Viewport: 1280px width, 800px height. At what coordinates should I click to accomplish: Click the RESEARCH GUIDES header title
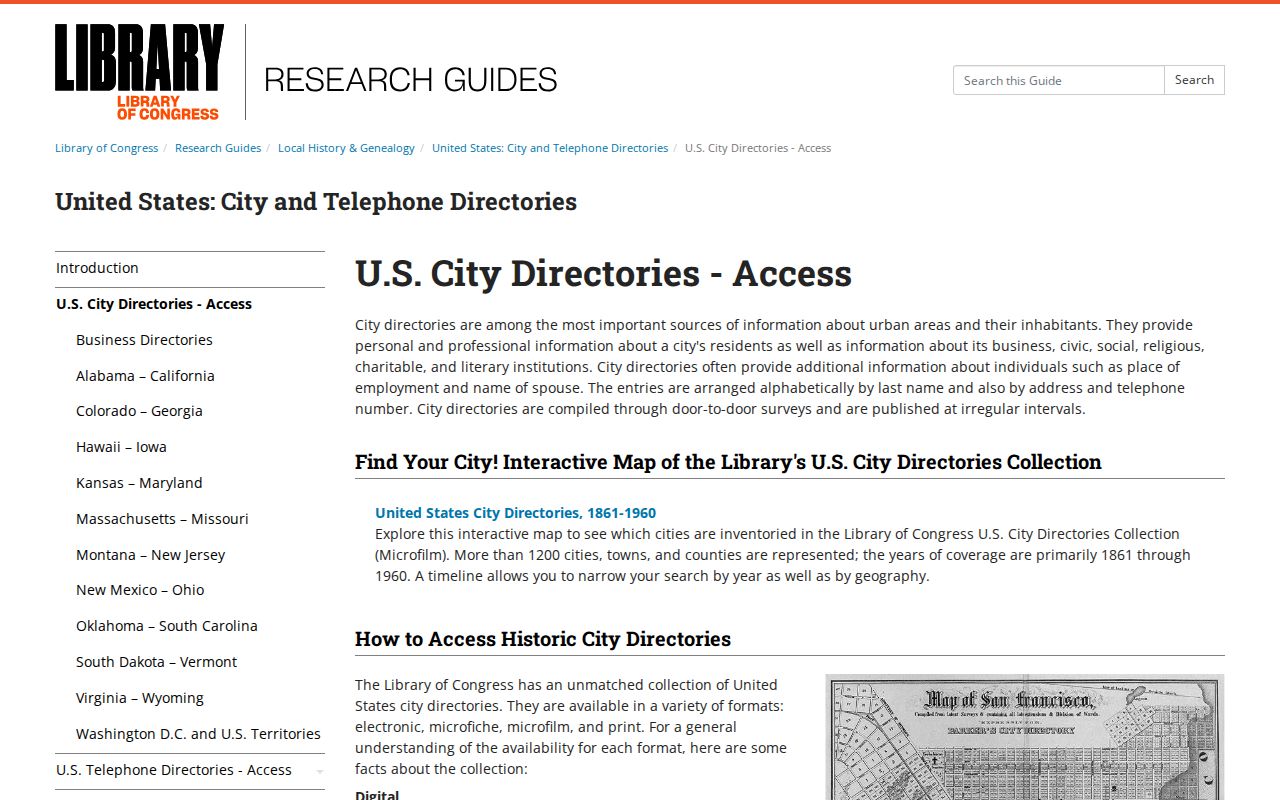[411, 79]
